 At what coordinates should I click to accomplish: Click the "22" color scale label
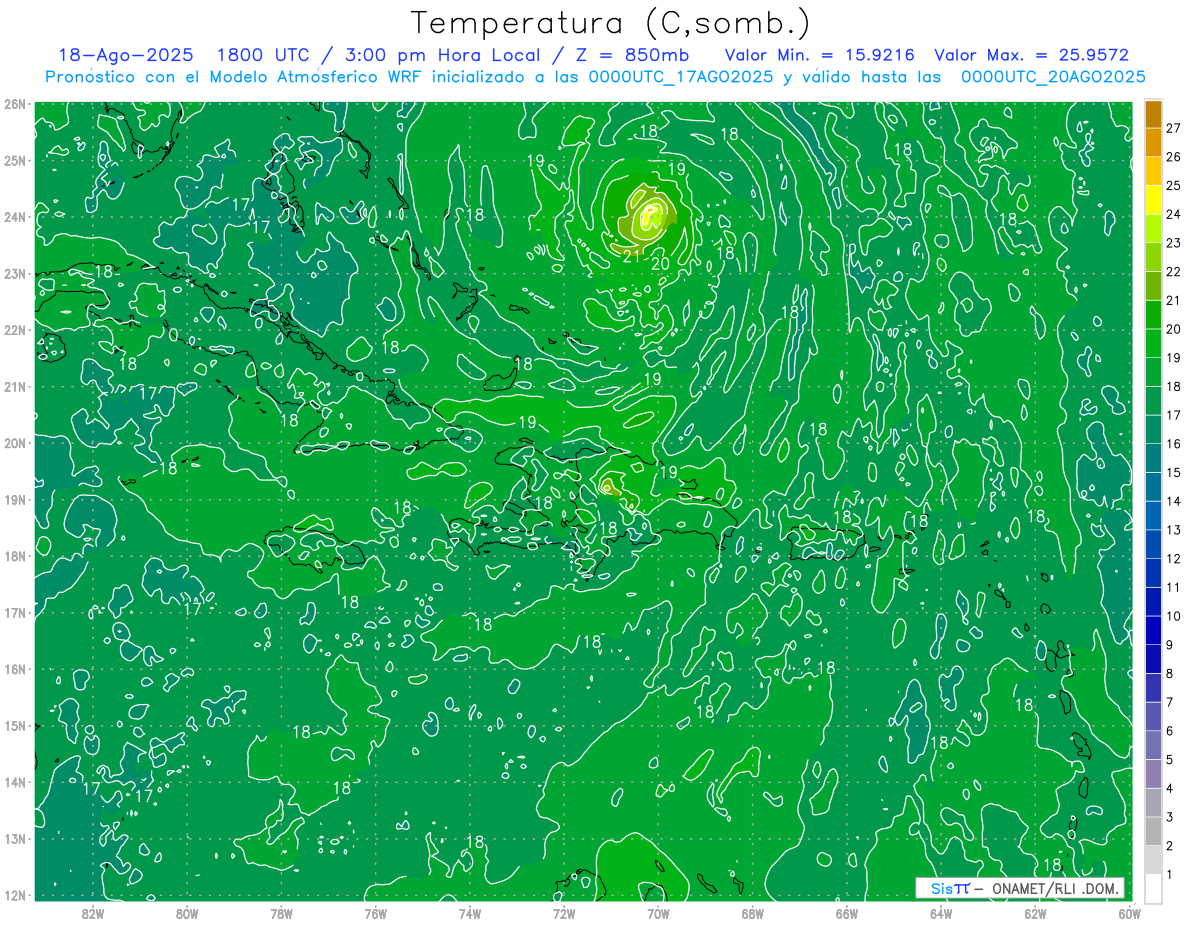tap(1173, 272)
